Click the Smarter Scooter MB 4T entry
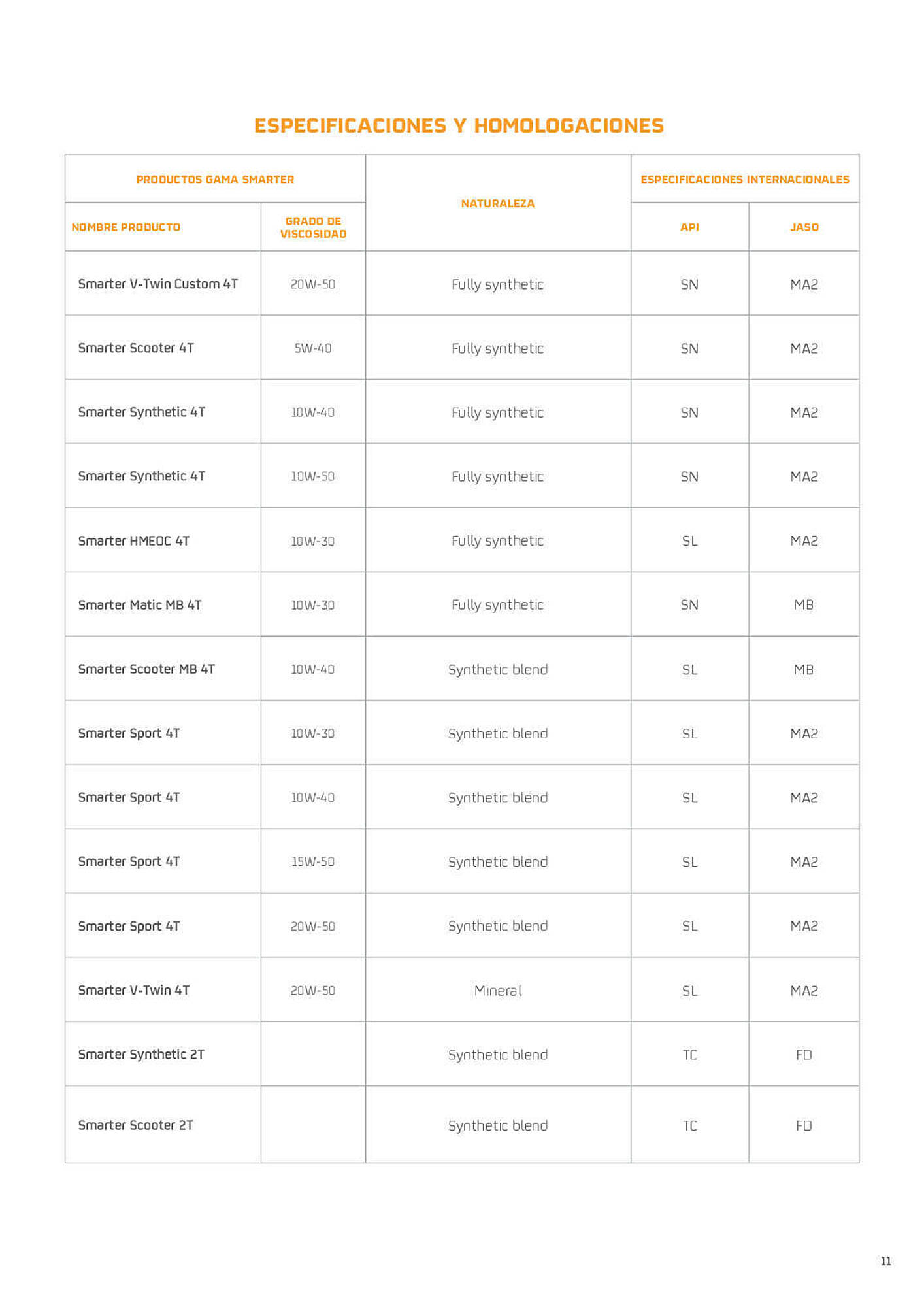The image size is (924, 1307). point(146,669)
